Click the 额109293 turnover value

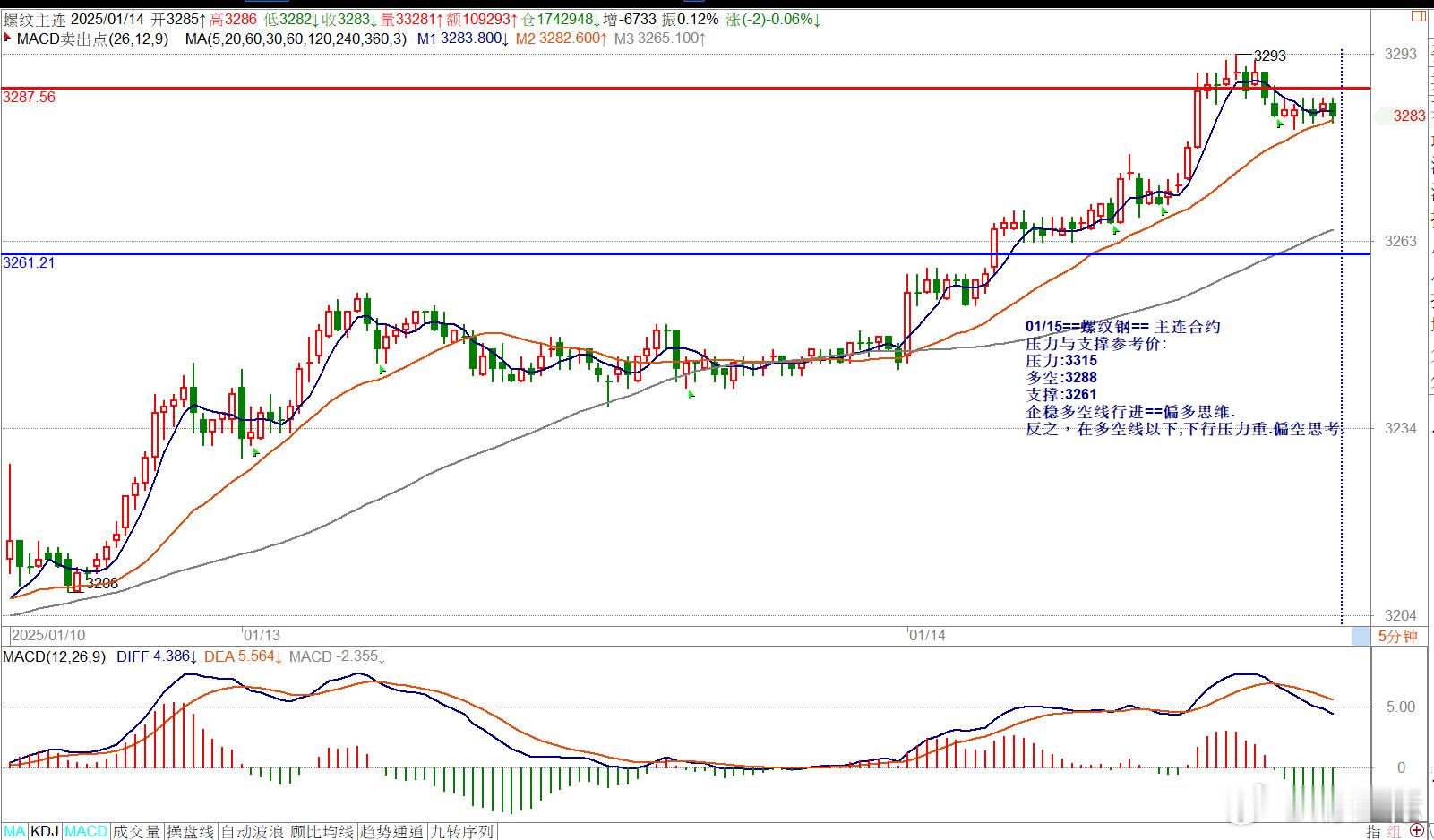(483, 19)
